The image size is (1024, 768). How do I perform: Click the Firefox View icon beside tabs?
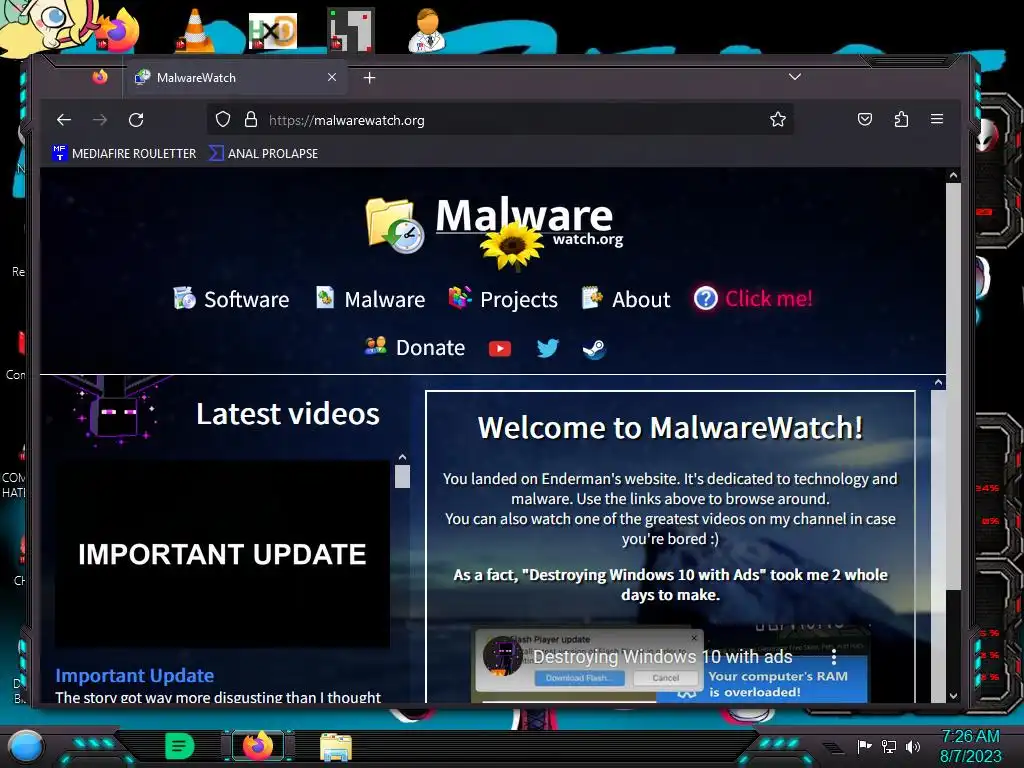[x=100, y=77]
